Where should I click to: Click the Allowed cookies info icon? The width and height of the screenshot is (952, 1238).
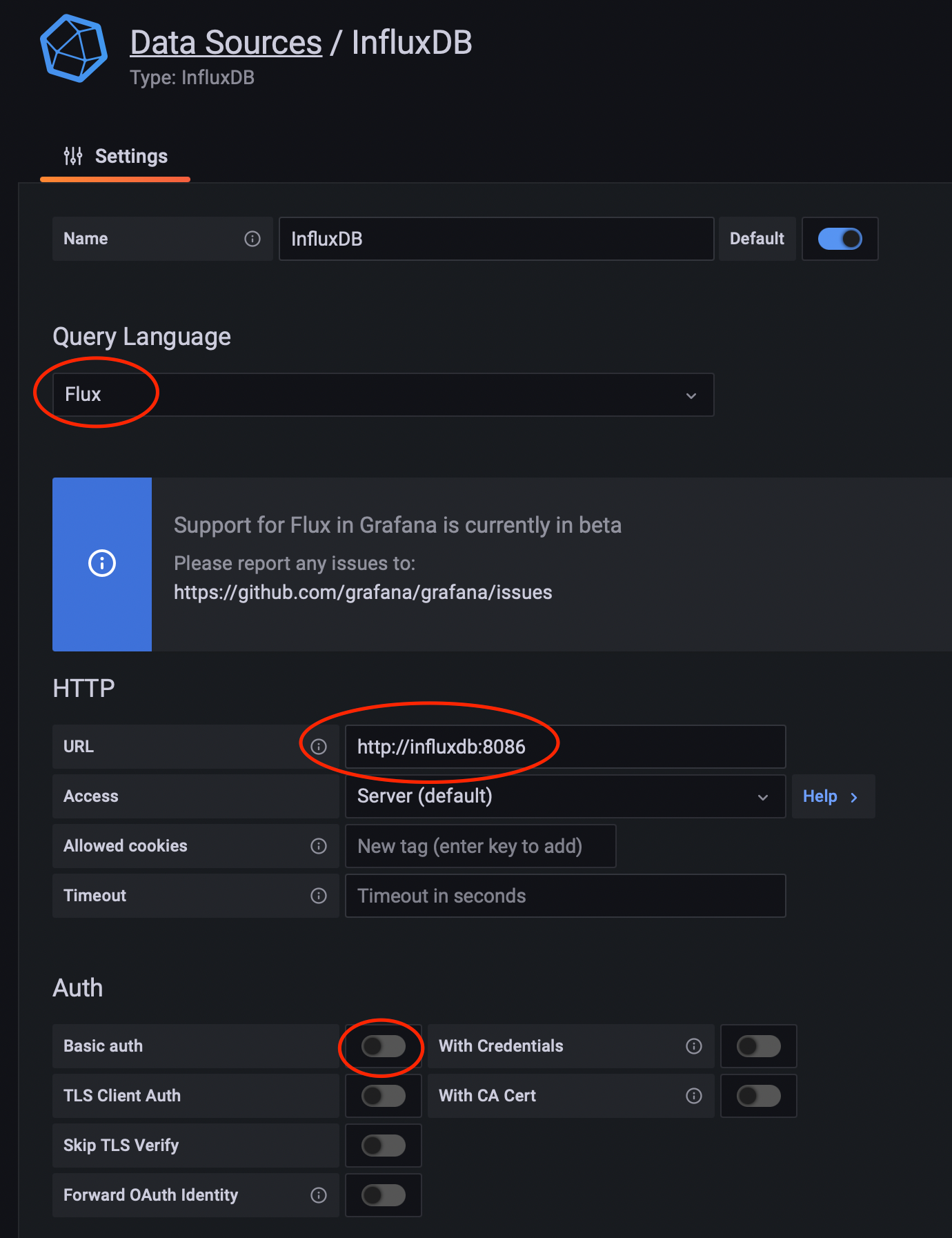[319, 846]
